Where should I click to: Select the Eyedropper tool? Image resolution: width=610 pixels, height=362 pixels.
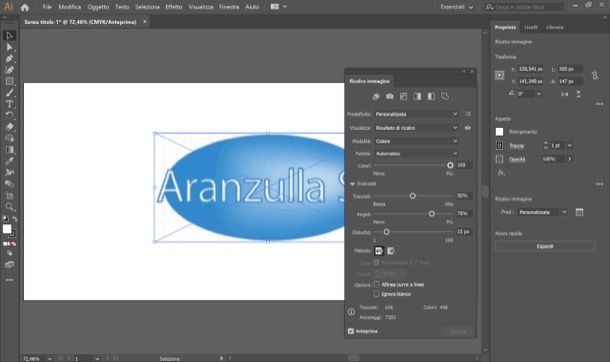coord(9,161)
